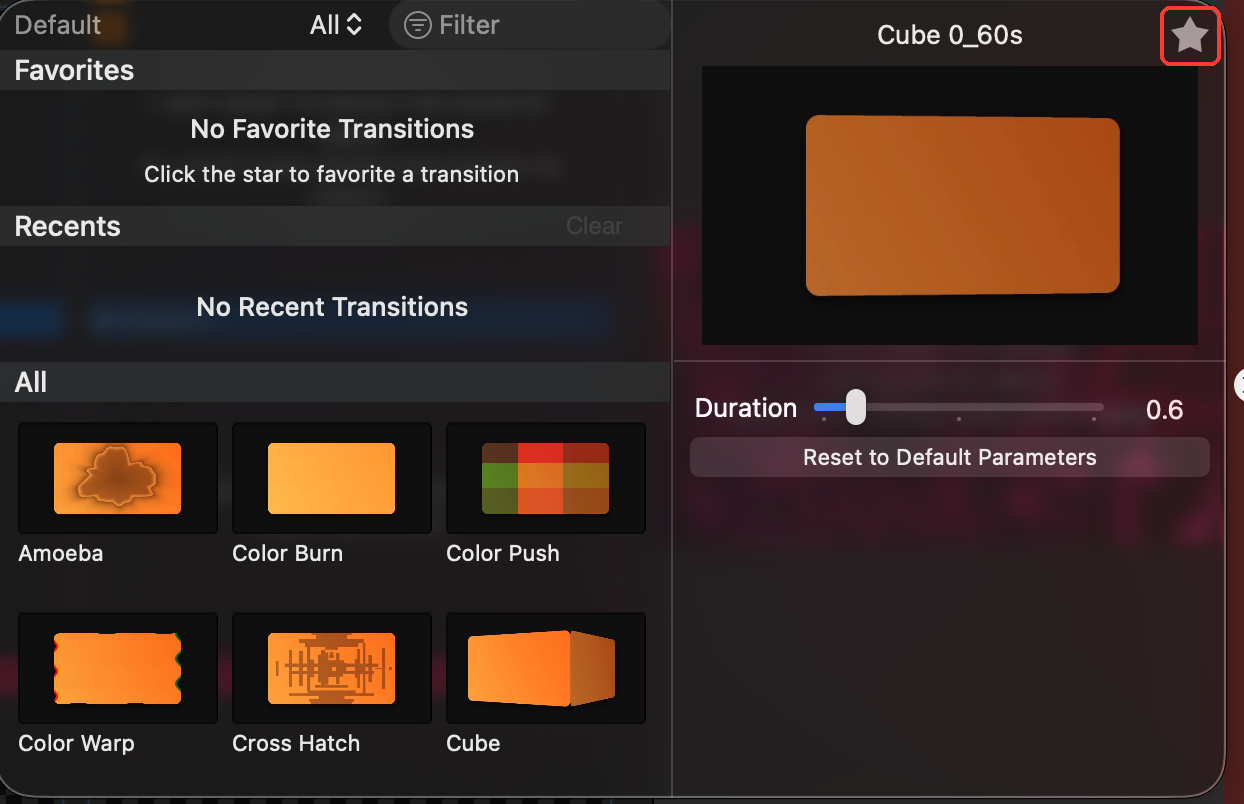Click the star to favorite Cube transition
Viewport: 1244px width, 804px height.
[x=1190, y=37]
